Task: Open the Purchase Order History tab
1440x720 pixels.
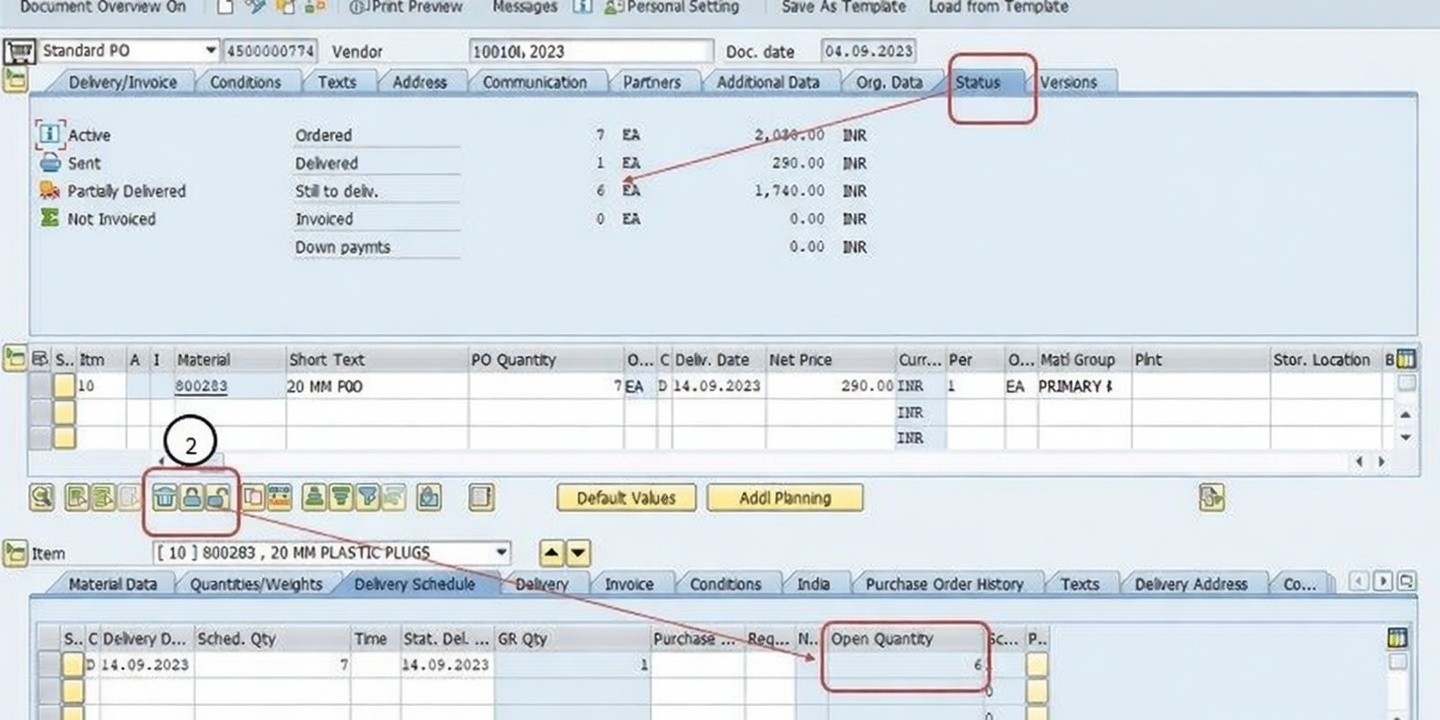Action: 944,584
